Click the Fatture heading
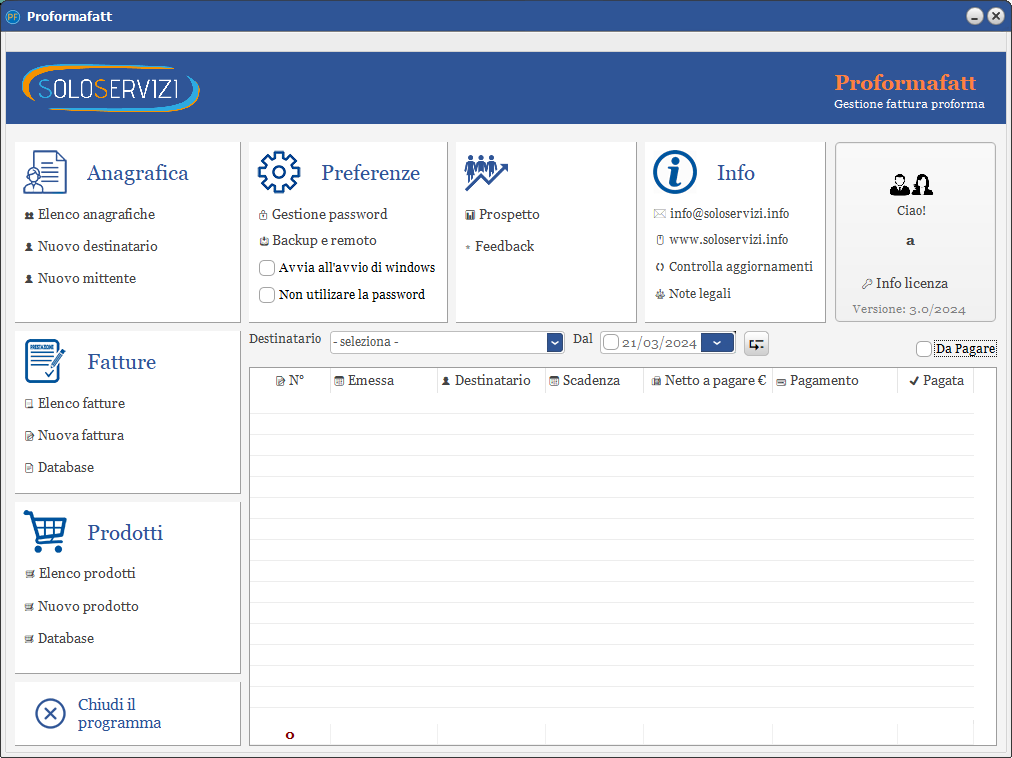 tap(121, 362)
